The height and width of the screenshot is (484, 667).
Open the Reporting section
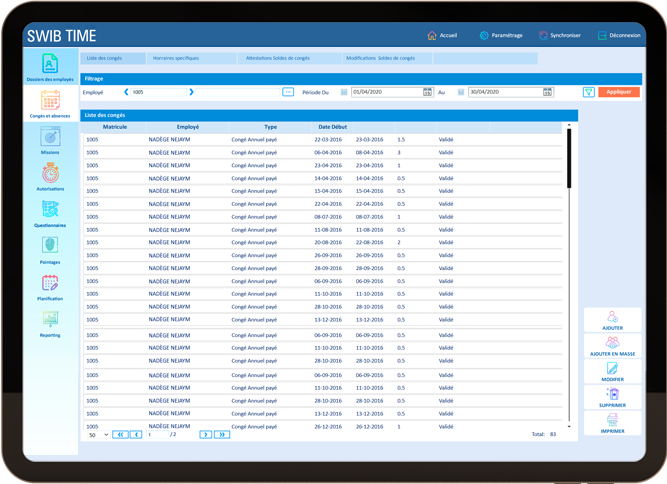point(50,322)
